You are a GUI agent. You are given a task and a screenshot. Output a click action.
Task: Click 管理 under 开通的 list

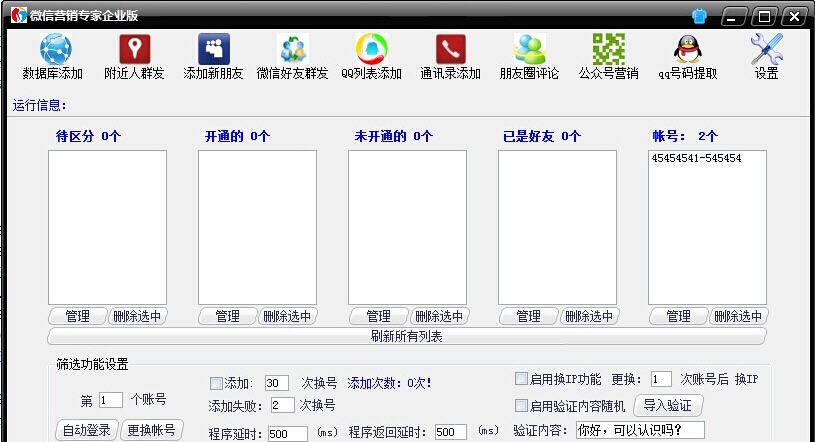[x=228, y=316]
